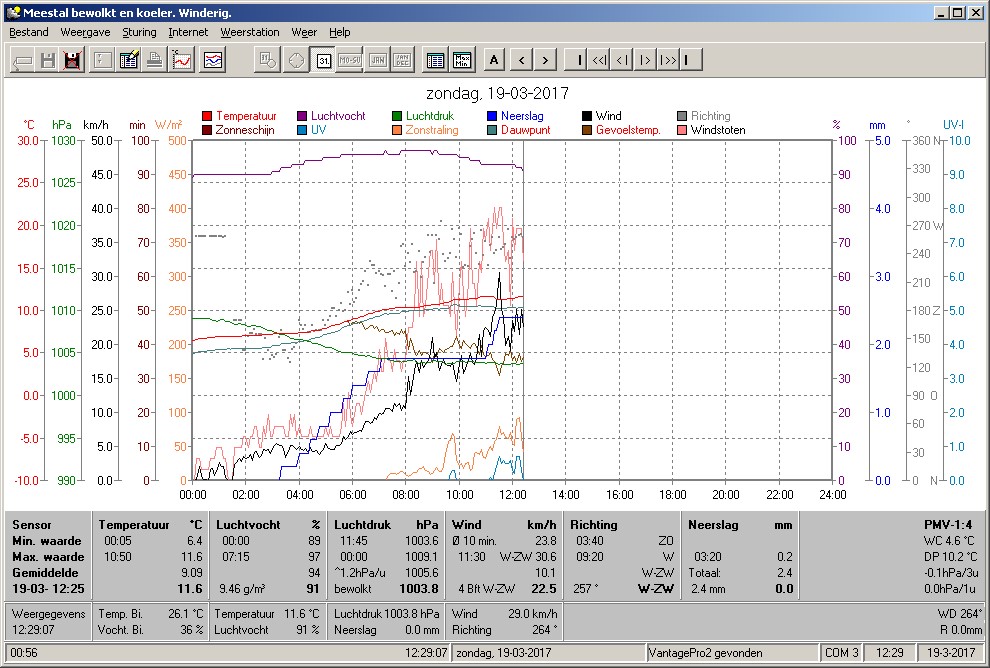This screenshot has width=990, height=668.
Task: Select the day view '31' button
Action: tap(323, 60)
